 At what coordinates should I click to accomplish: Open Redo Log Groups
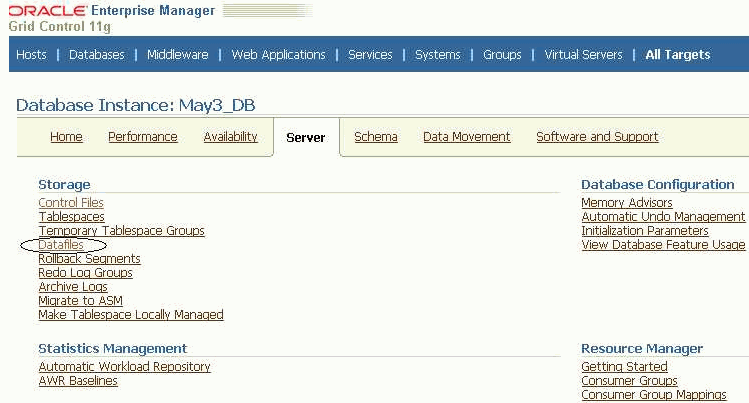[x=86, y=273]
